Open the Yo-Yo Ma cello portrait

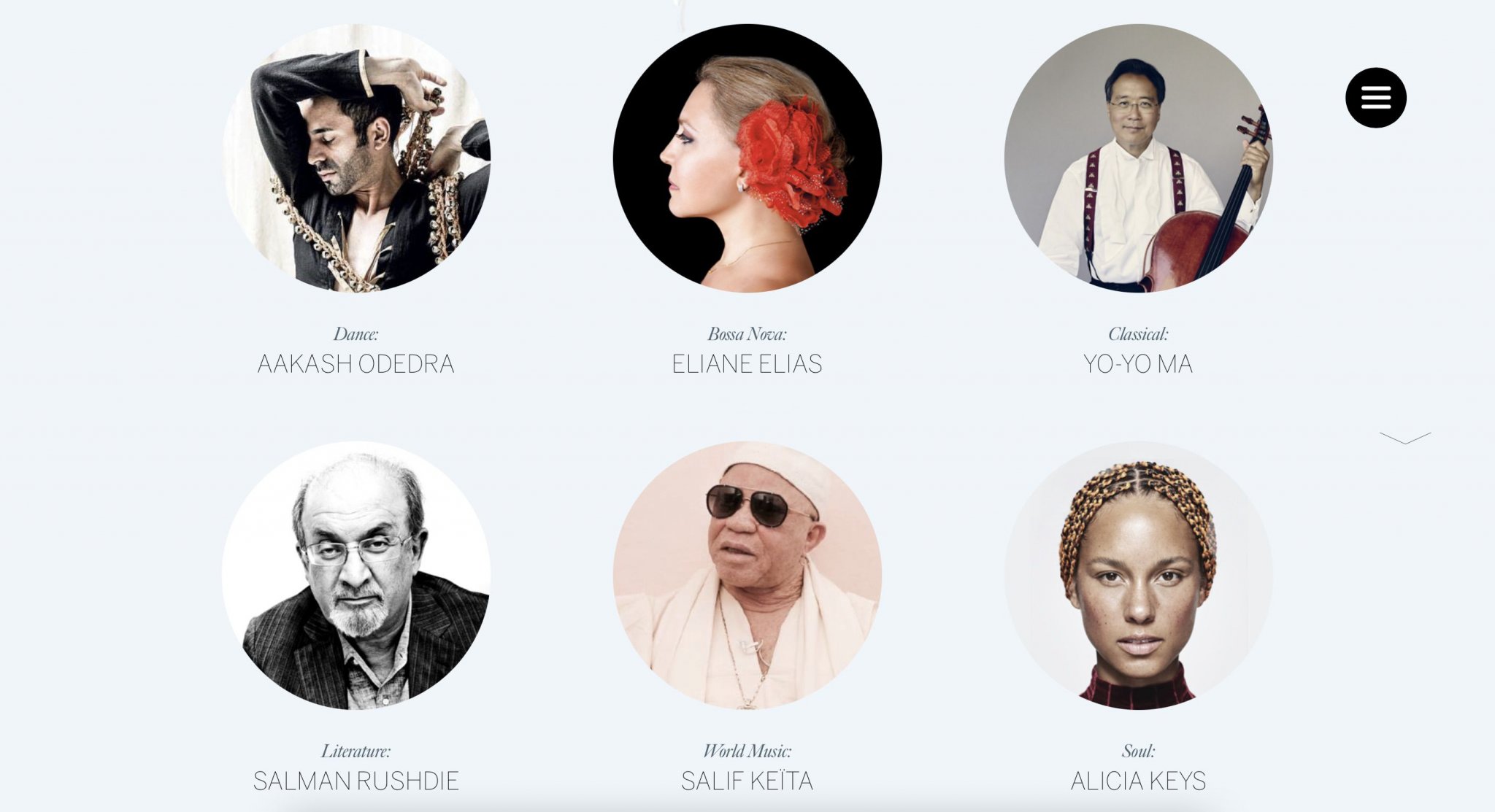click(x=1138, y=158)
